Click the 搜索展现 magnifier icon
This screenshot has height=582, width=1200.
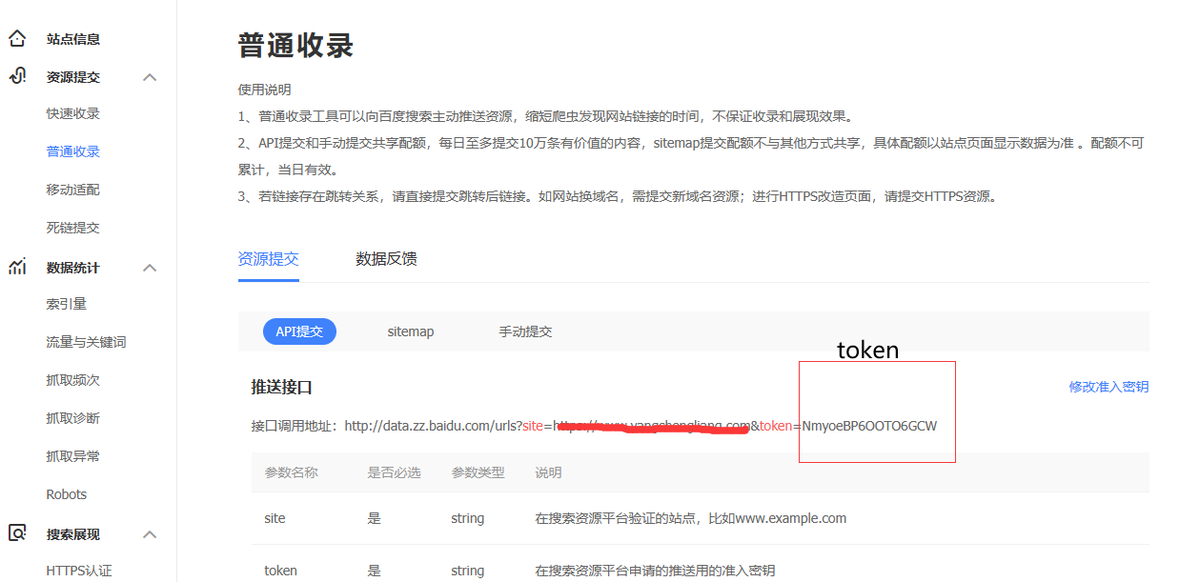pos(16,534)
